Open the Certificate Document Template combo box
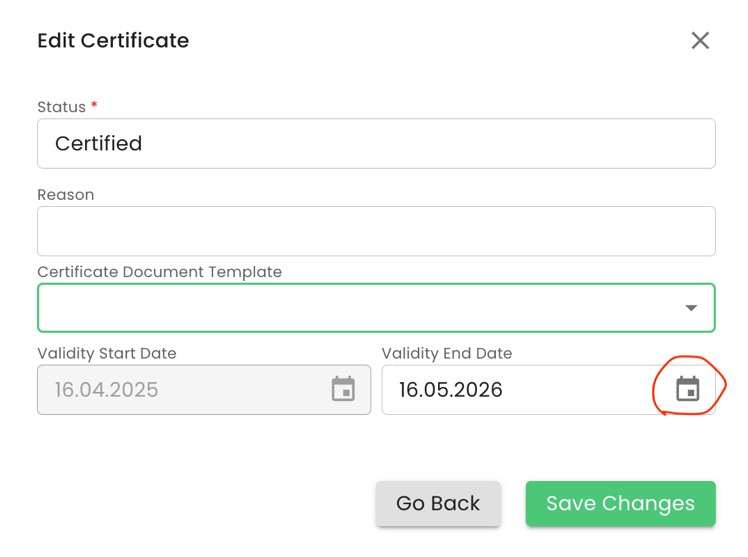This screenshot has width=748, height=557. pos(360,308)
